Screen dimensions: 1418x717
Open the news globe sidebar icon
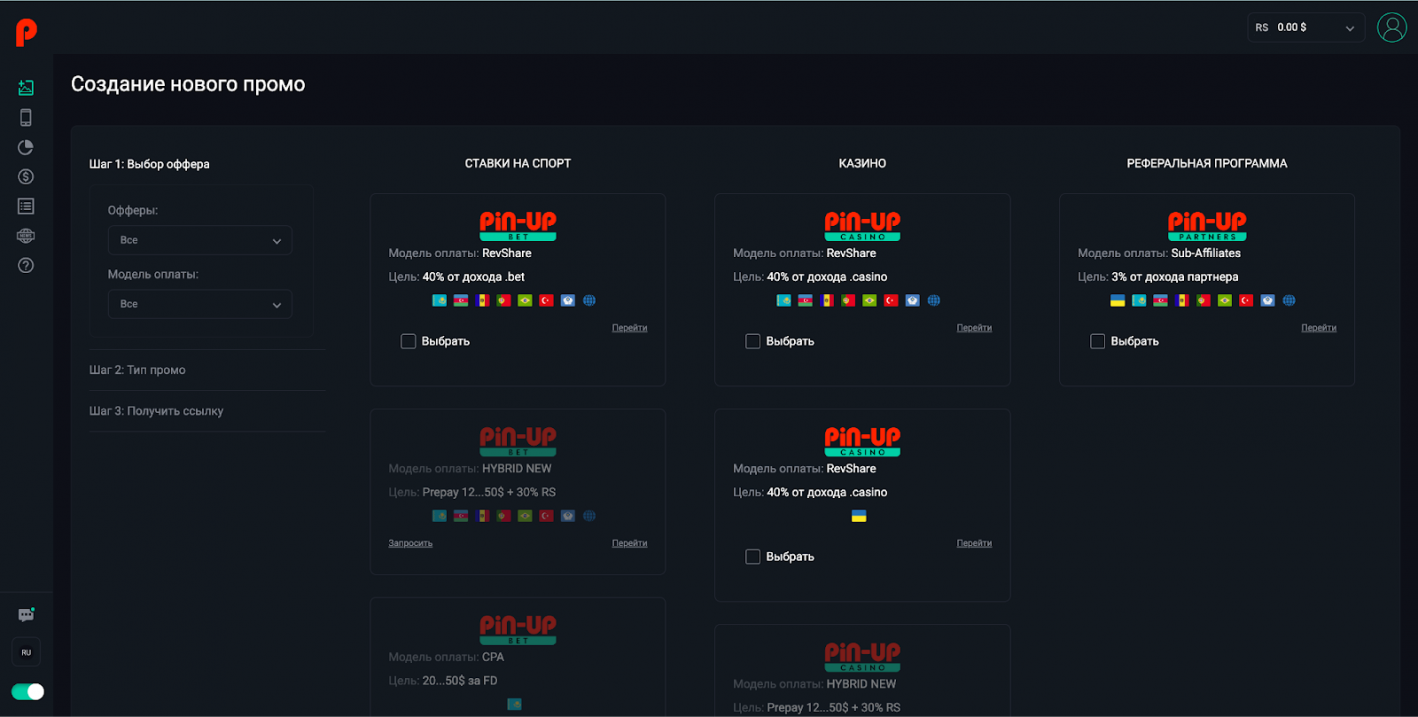pos(26,236)
